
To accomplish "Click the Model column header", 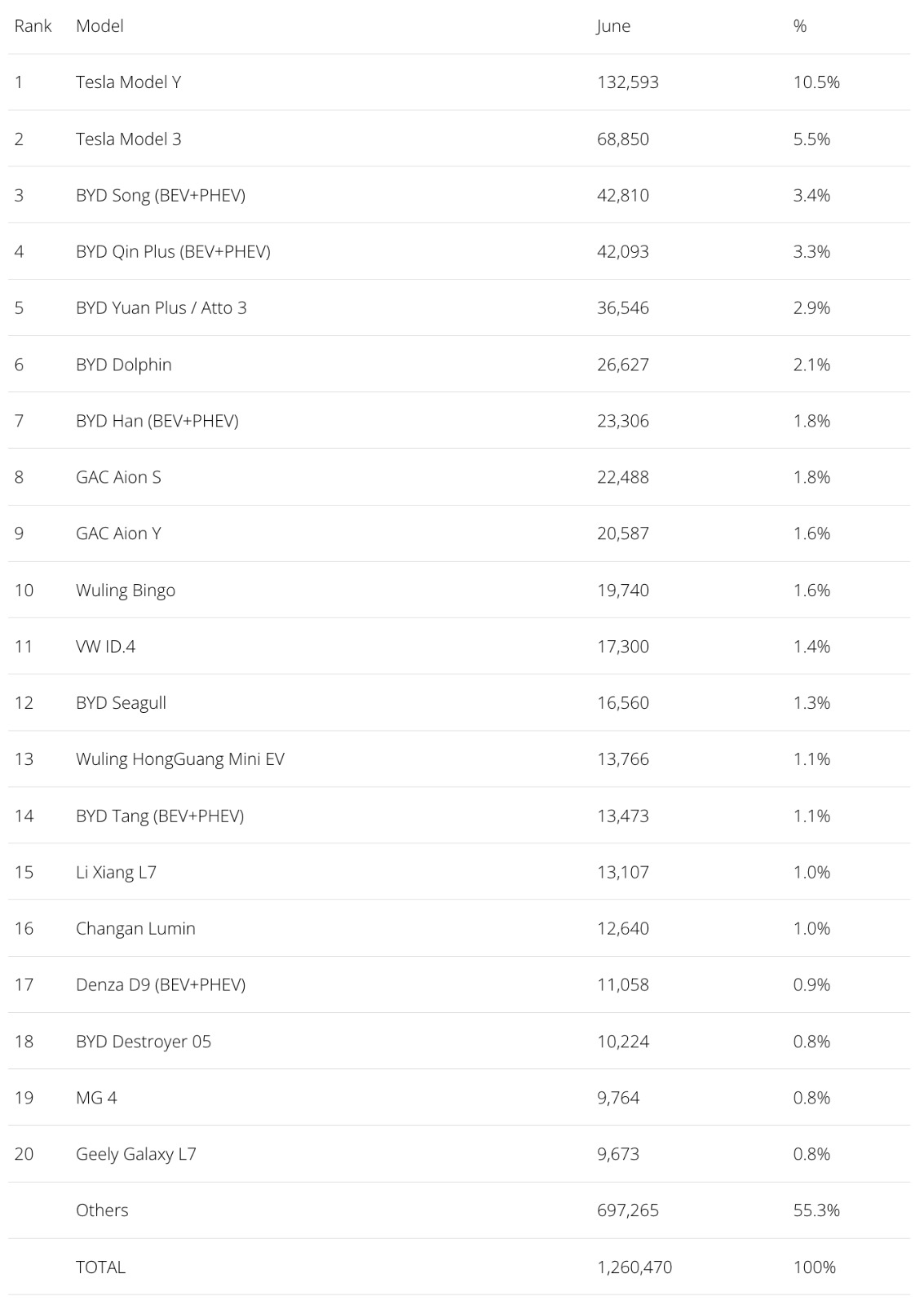I will (x=99, y=26).
